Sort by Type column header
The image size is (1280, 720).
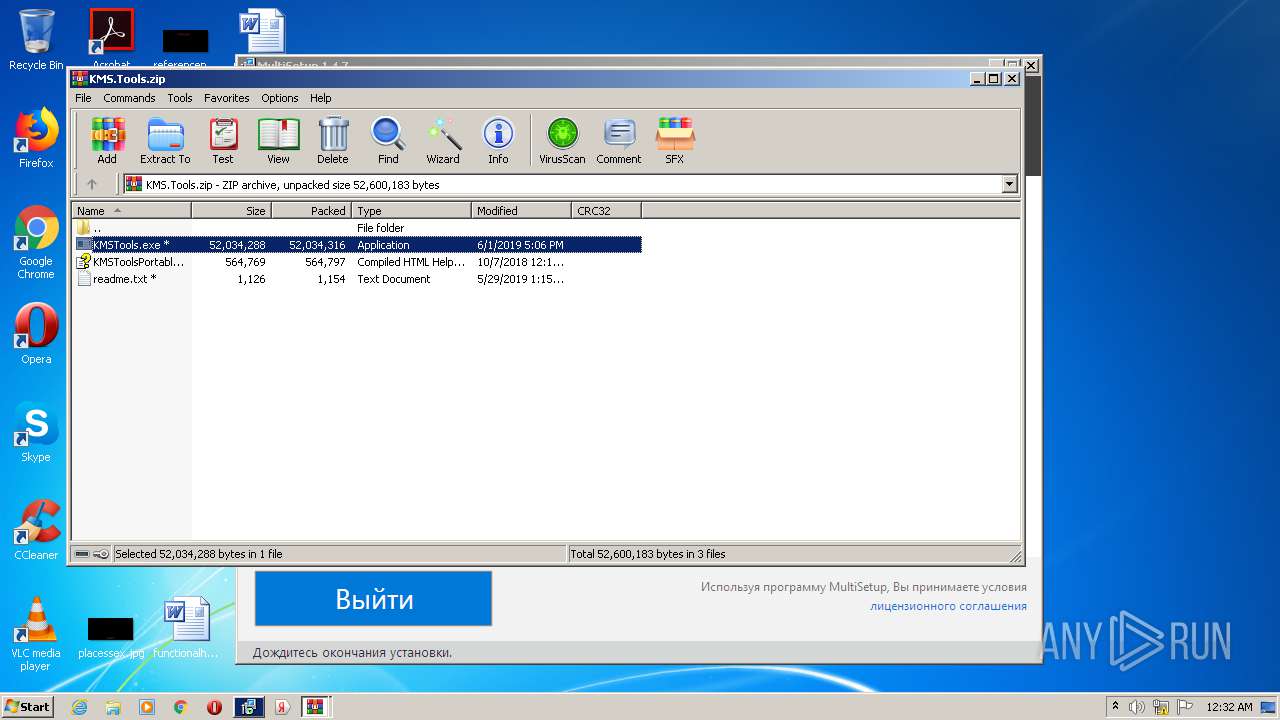click(x=411, y=211)
